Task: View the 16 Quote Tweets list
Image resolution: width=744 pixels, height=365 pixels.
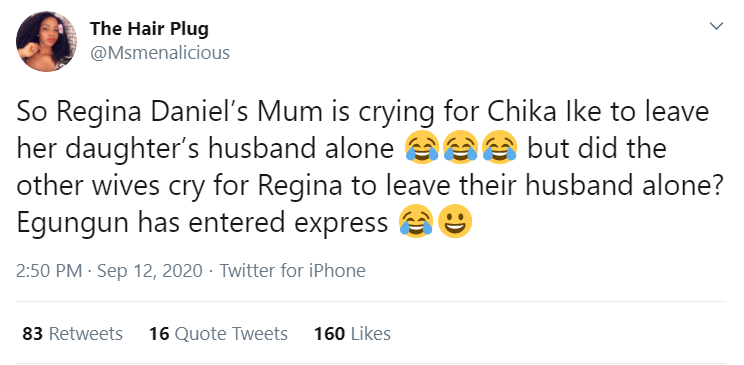Action: (x=218, y=334)
